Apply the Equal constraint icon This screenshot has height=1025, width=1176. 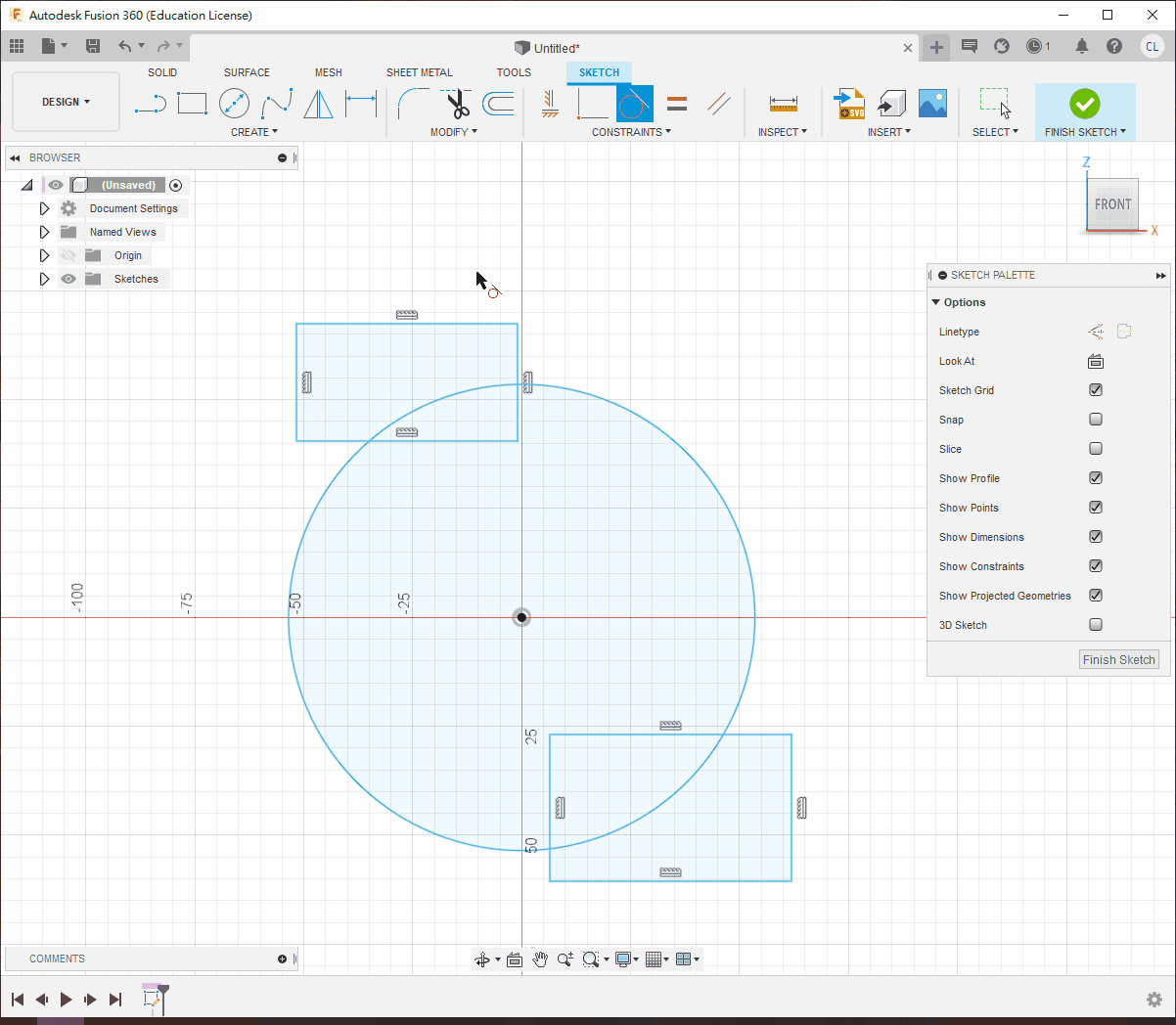click(677, 103)
